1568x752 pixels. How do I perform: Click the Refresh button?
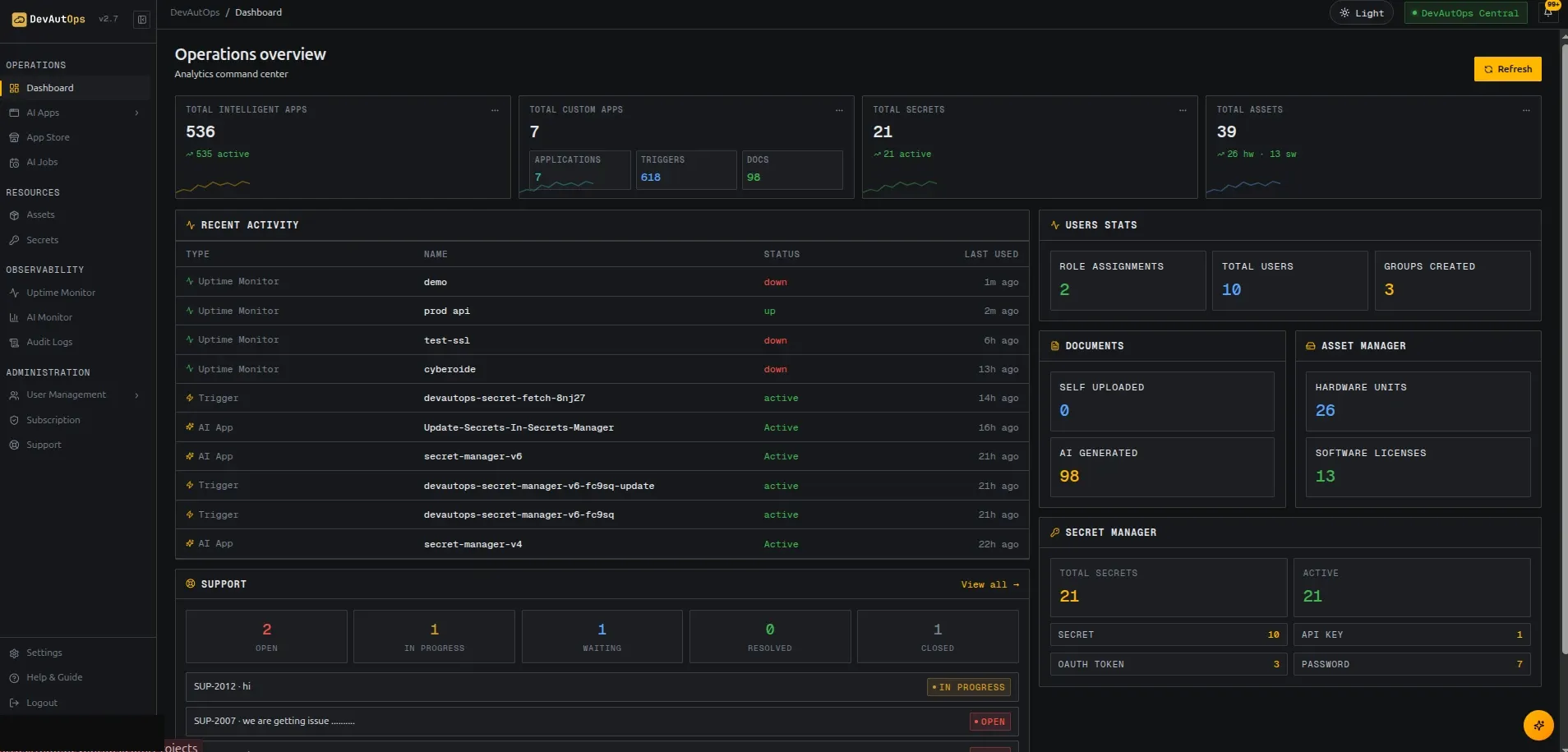(x=1507, y=69)
